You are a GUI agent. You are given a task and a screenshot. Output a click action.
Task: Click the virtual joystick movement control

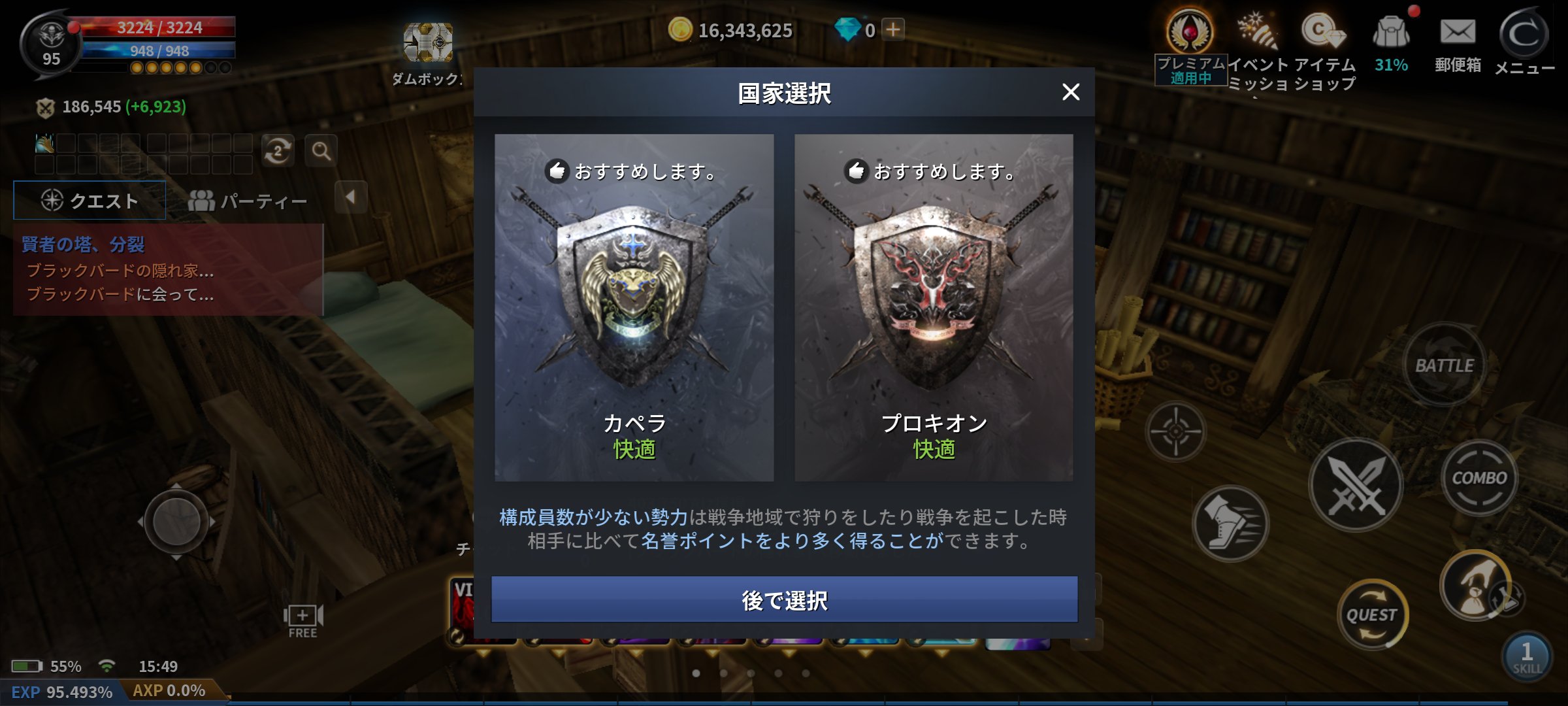click(176, 521)
